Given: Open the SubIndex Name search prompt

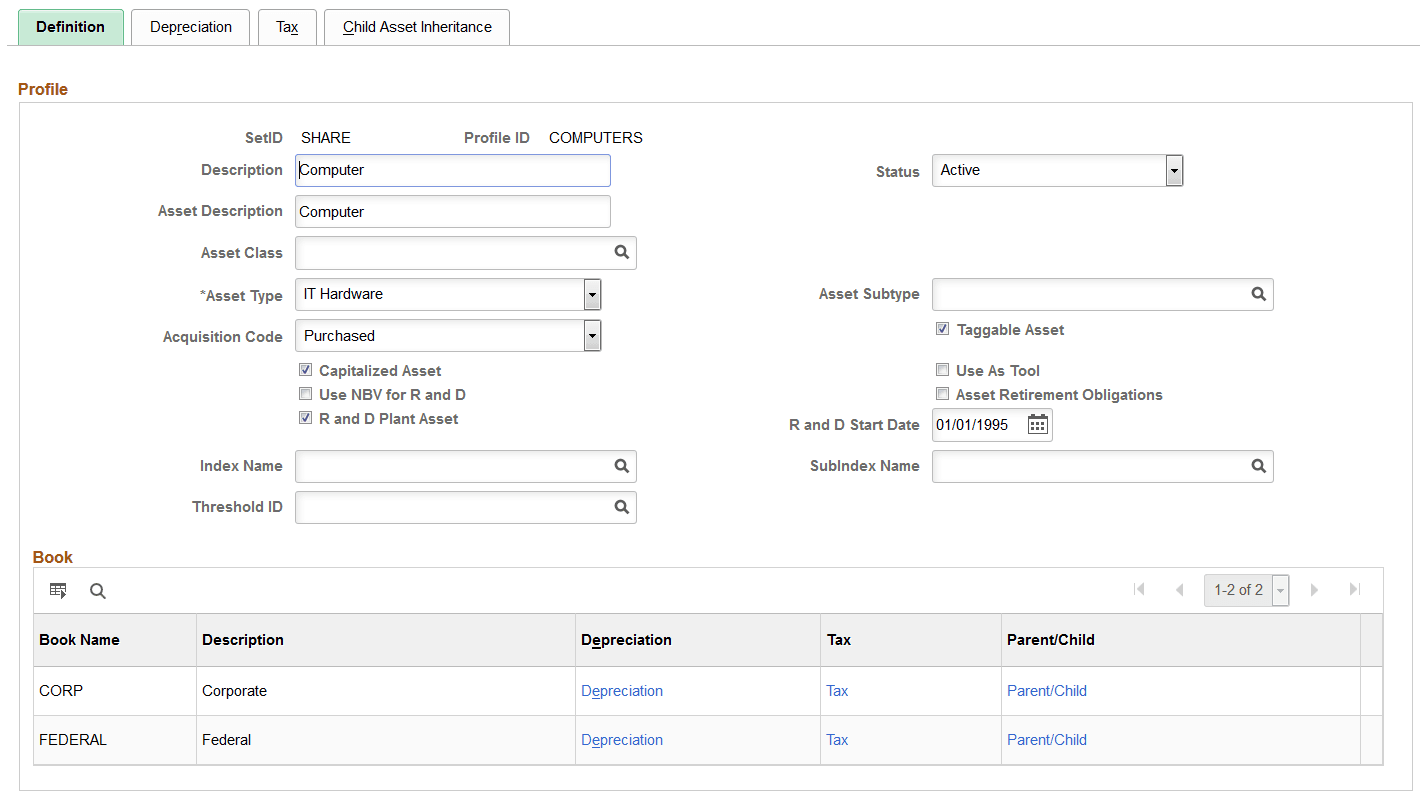Looking at the screenshot, I should click(x=1258, y=466).
